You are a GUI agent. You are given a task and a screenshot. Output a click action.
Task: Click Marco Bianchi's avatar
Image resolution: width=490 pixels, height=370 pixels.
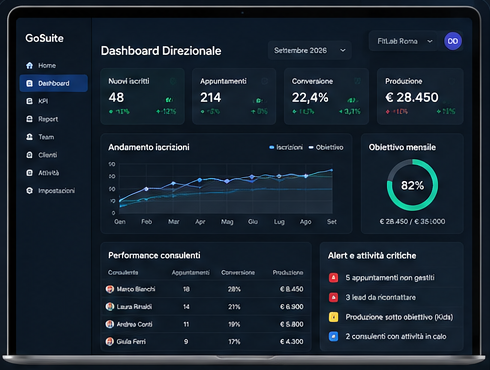[x=110, y=289]
